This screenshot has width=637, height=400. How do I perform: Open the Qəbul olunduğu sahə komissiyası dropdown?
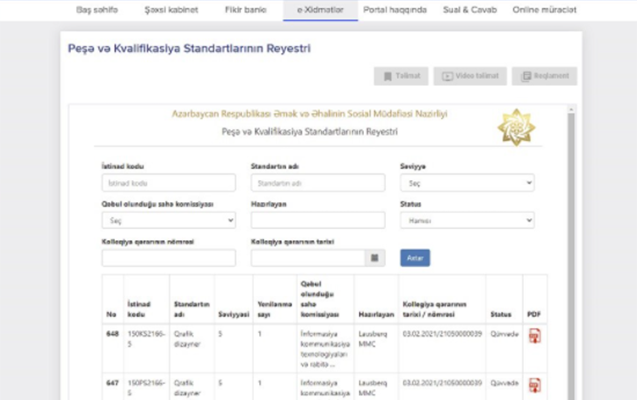tap(168, 220)
